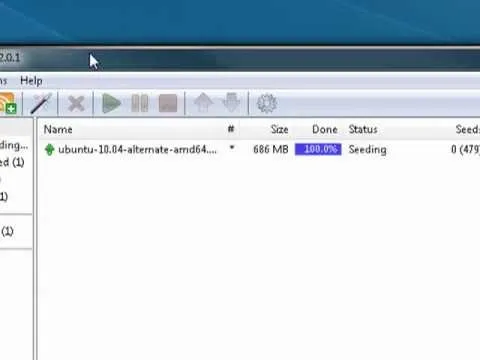The height and width of the screenshot is (360, 480).
Task: Click the Move Up Queue arrow icon
Action: [204, 103]
